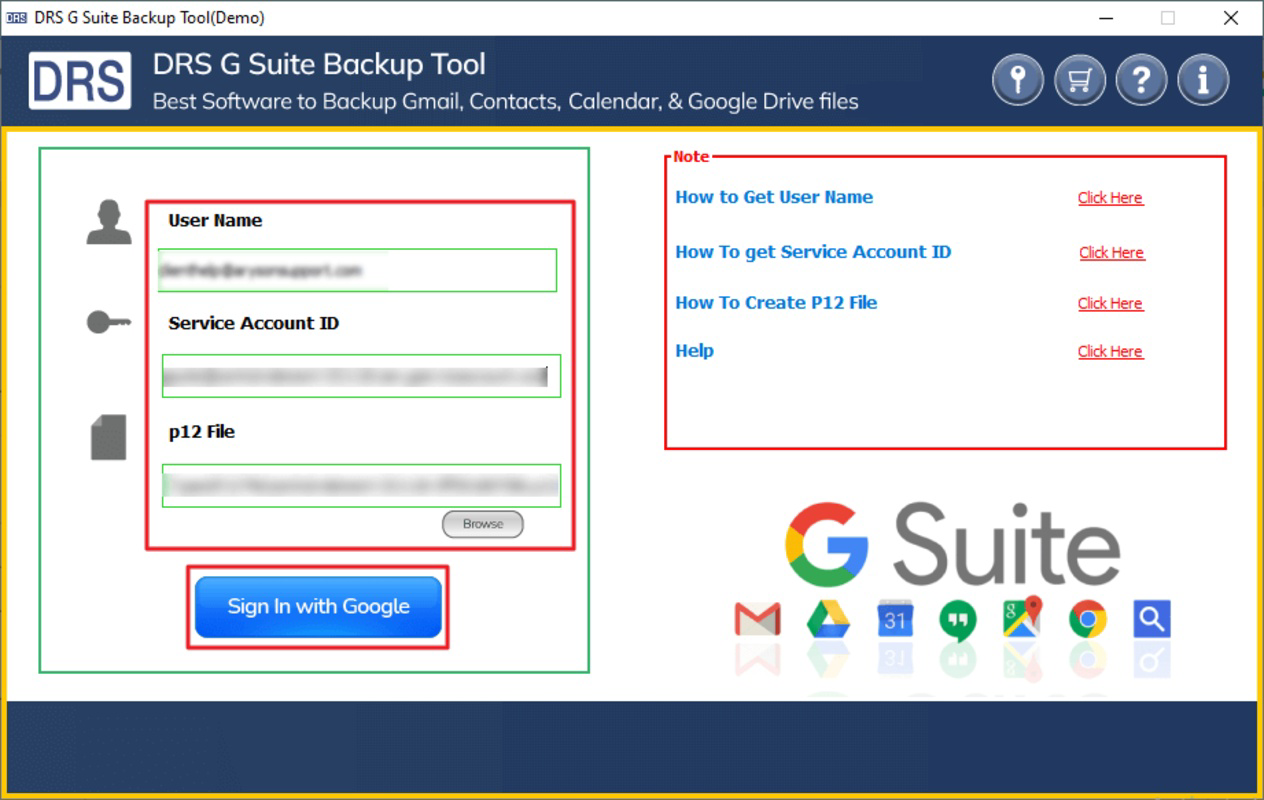
Task: Click the file document icon beside p12 File
Action: [109, 437]
